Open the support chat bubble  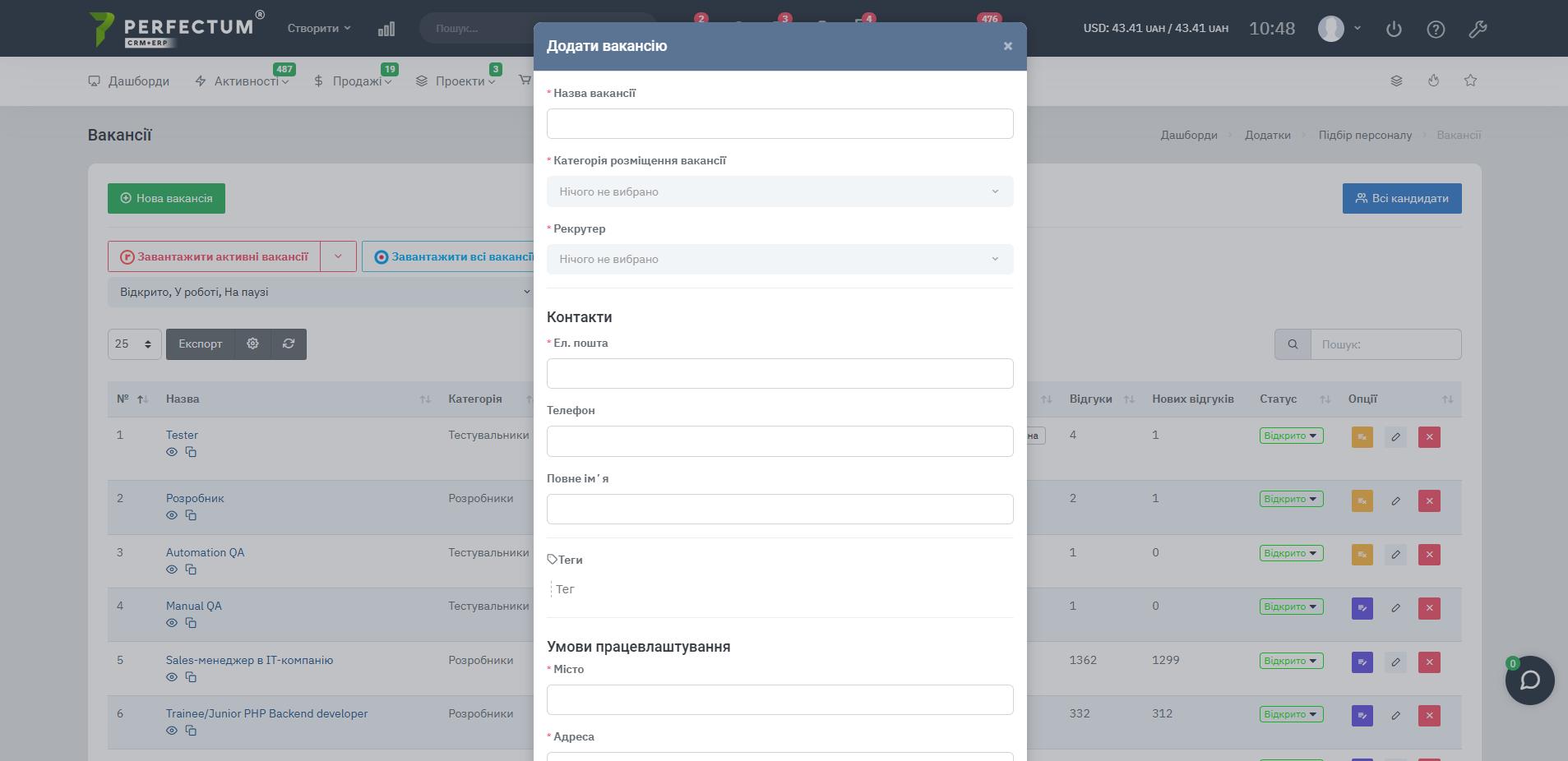pyautogui.click(x=1529, y=680)
